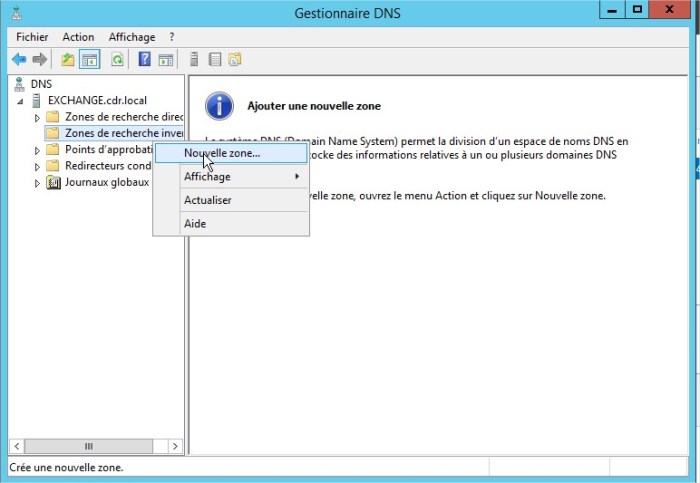The height and width of the screenshot is (483, 700).
Task: Open the Action menu
Action: click(x=78, y=37)
